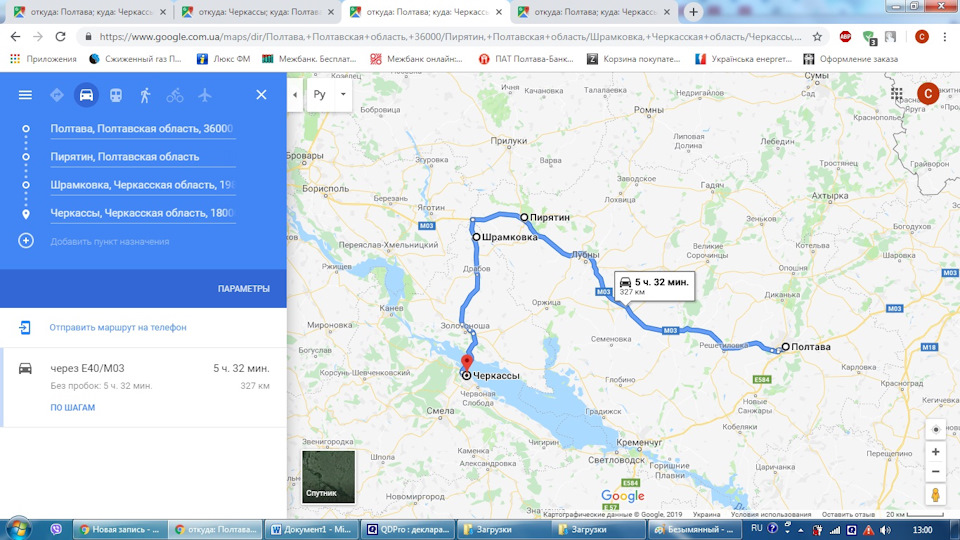Collapse the side panel arrow
This screenshot has width=960, height=540.
tap(295, 95)
